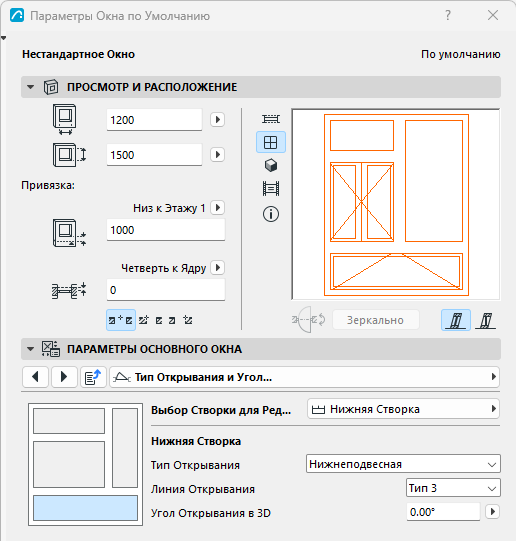Toggle the active first opening plane button

click(456, 320)
